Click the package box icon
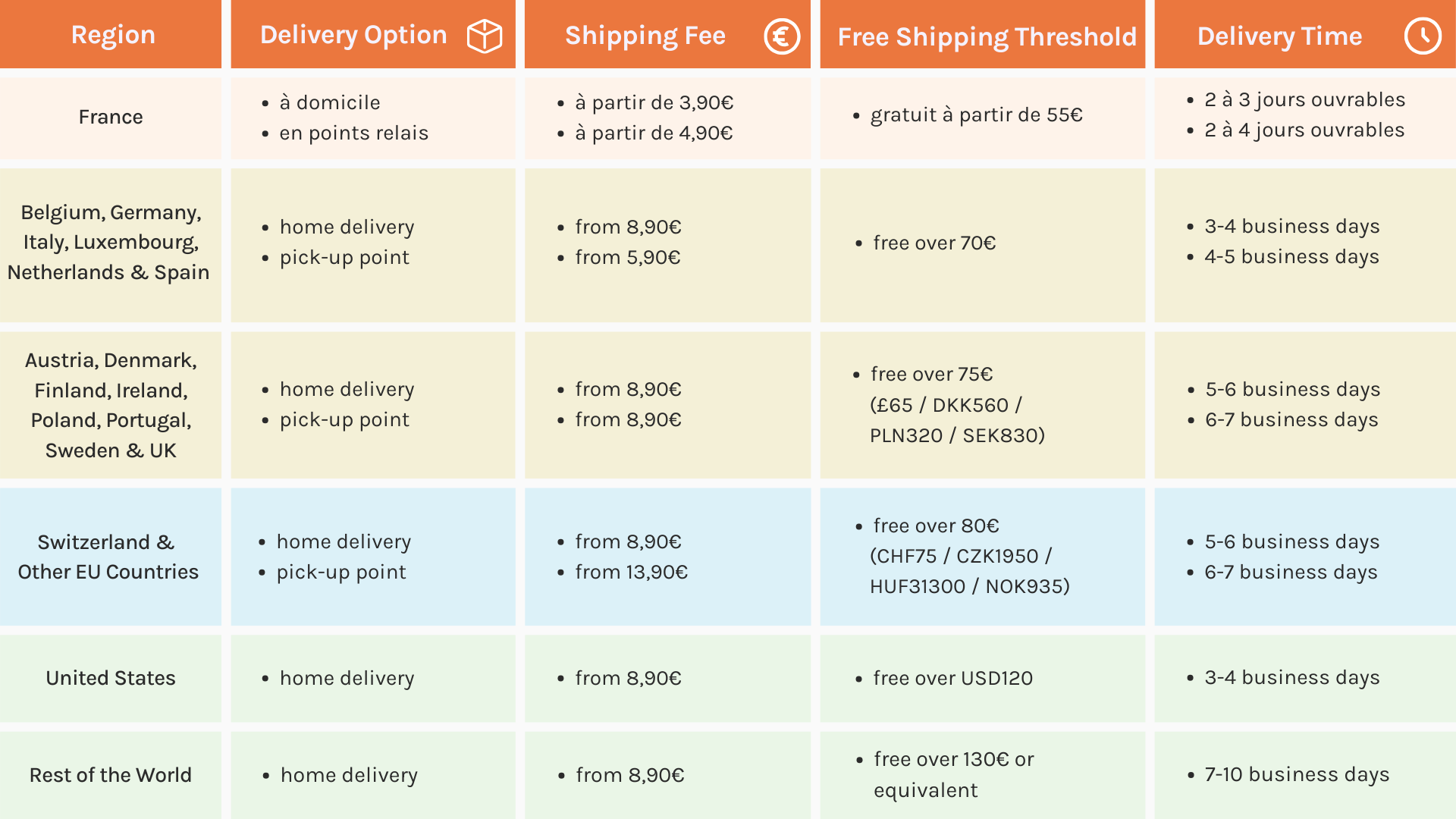The image size is (1456, 819). (484, 36)
